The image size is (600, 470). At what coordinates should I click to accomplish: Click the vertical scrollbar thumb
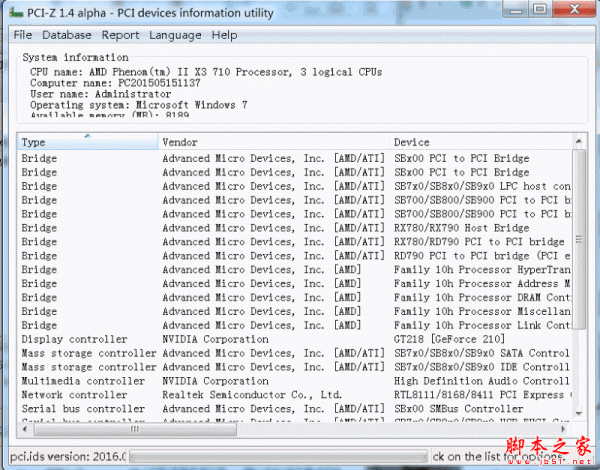click(x=579, y=239)
